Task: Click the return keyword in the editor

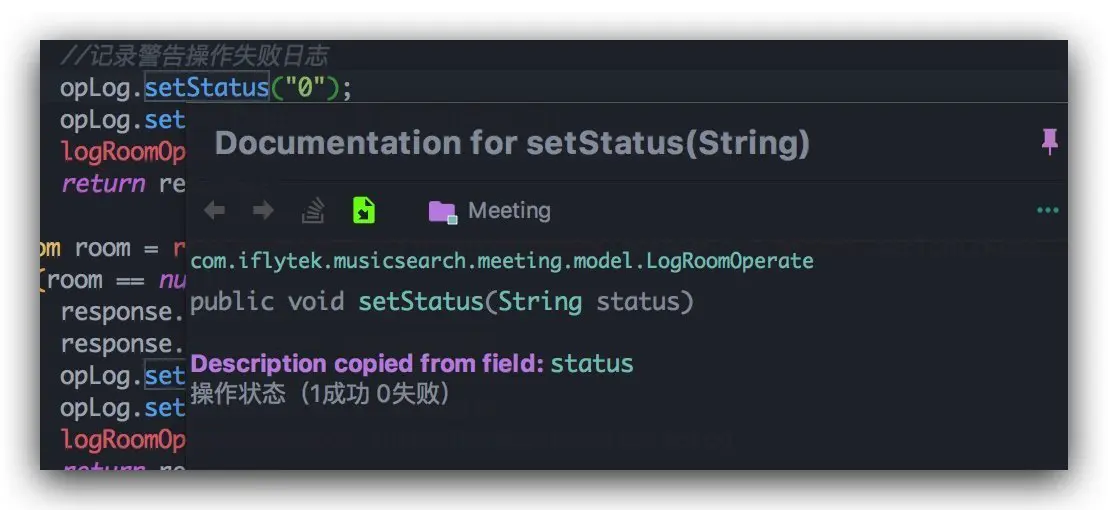Action: click(x=103, y=184)
